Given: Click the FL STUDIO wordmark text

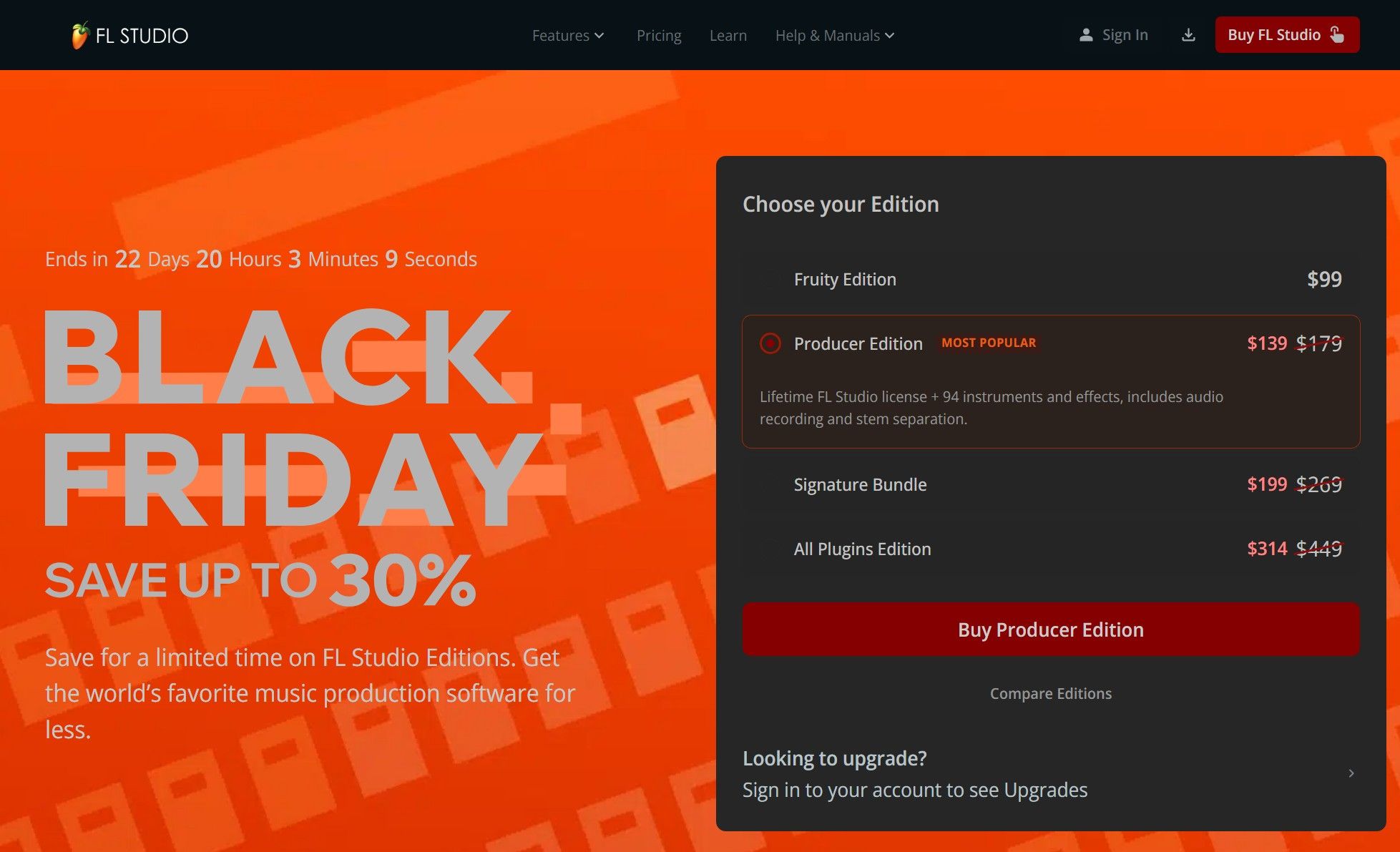Looking at the screenshot, I should 142,36.
